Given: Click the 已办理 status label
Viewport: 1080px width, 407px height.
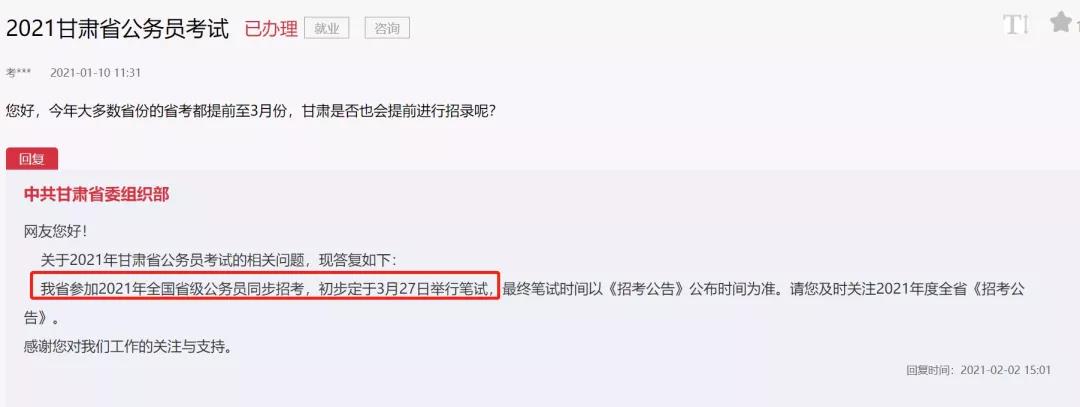Looking at the screenshot, I should click(x=271, y=28).
